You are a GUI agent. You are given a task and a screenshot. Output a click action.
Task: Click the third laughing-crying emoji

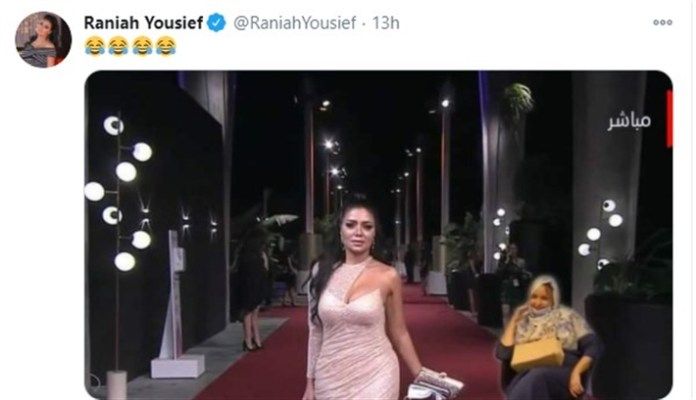pos(142,46)
